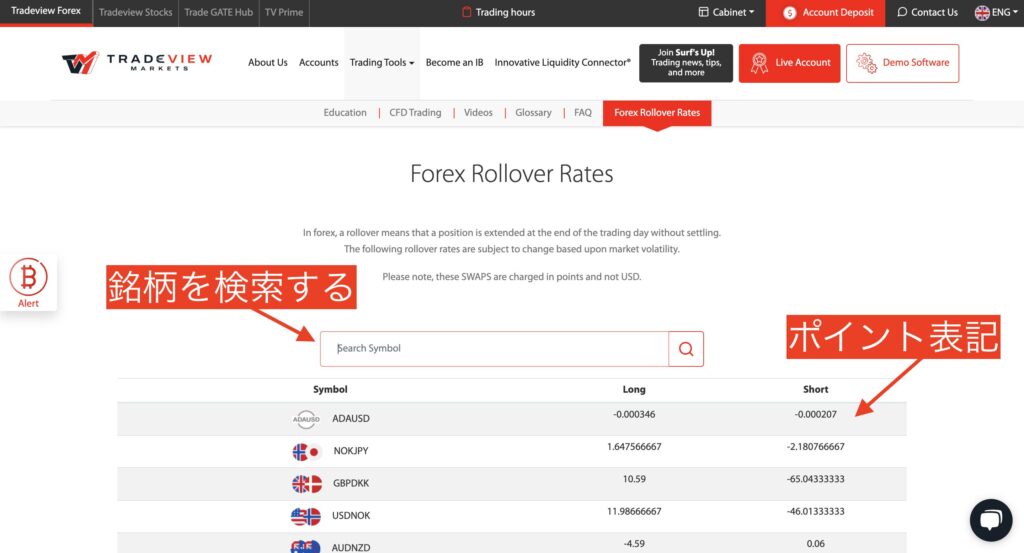Viewport: 1024px width, 553px height.
Task: Click the Demo Software button
Action: point(903,63)
